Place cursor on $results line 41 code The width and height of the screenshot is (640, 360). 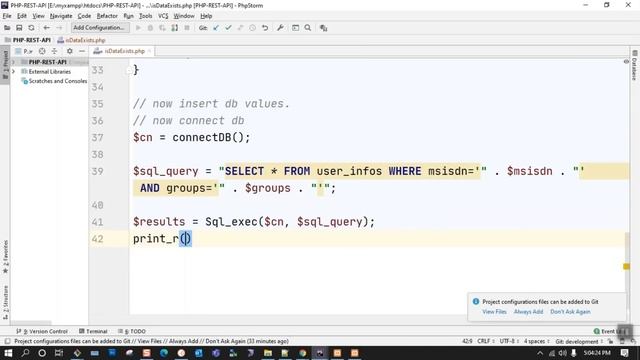click(253, 222)
